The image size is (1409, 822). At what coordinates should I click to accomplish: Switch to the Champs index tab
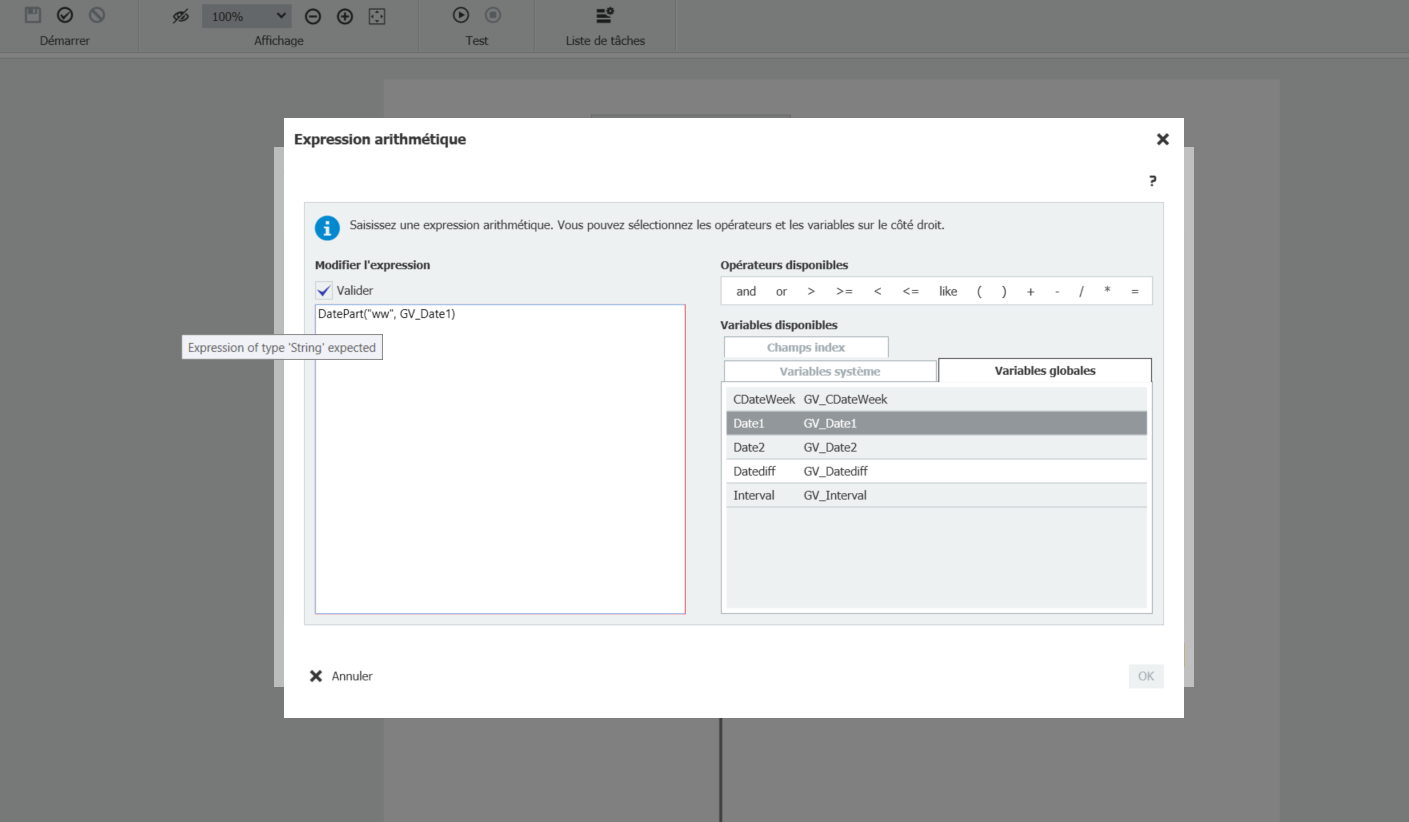click(x=806, y=347)
